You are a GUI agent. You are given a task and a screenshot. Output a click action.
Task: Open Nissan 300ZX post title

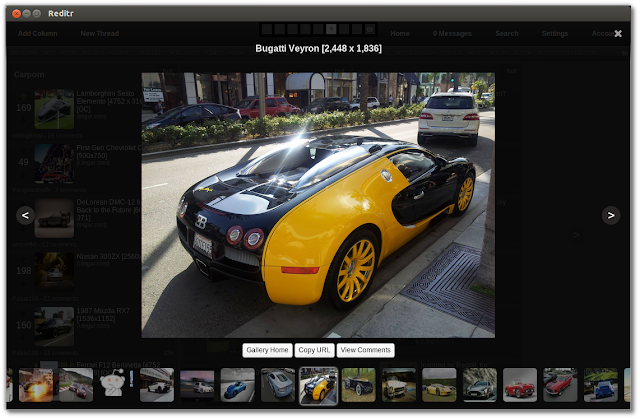point(109,257)
